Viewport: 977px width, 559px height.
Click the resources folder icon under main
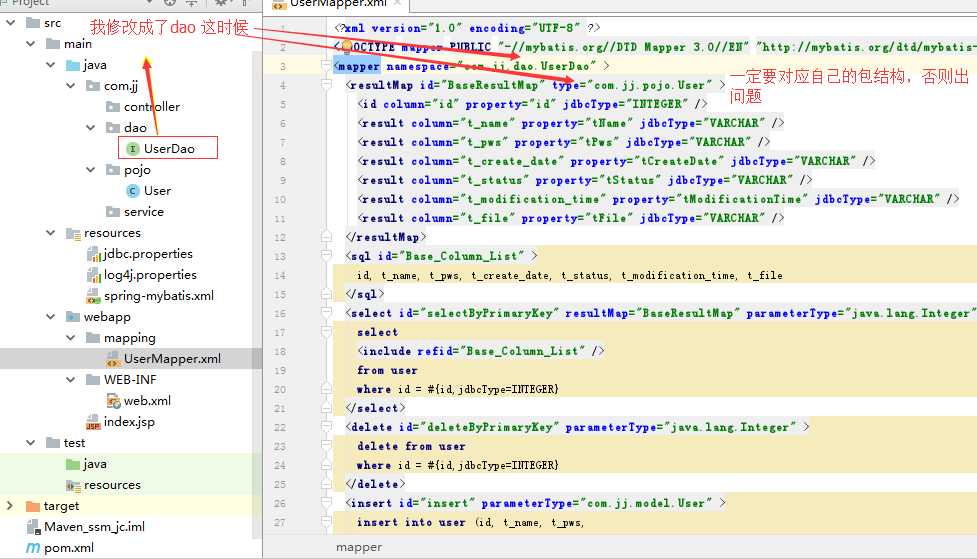tap(73, 233)
